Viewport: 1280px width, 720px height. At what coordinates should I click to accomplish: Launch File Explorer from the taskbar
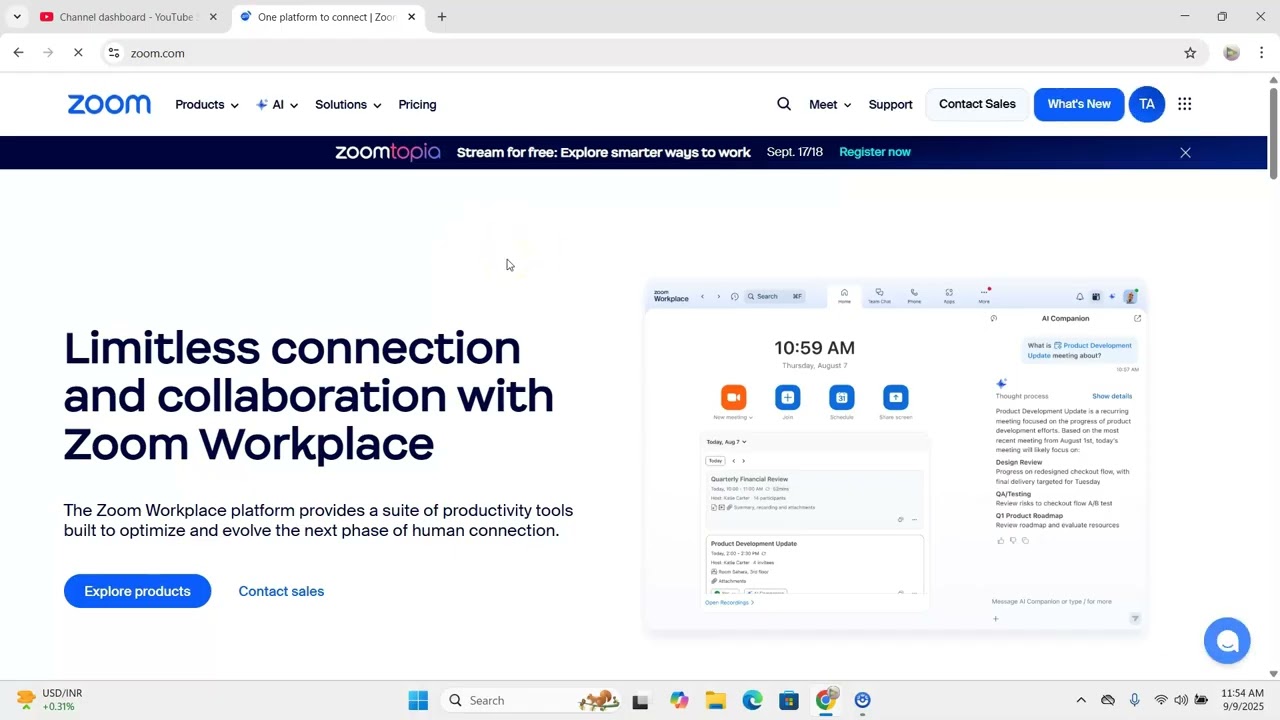pos(715,700)
